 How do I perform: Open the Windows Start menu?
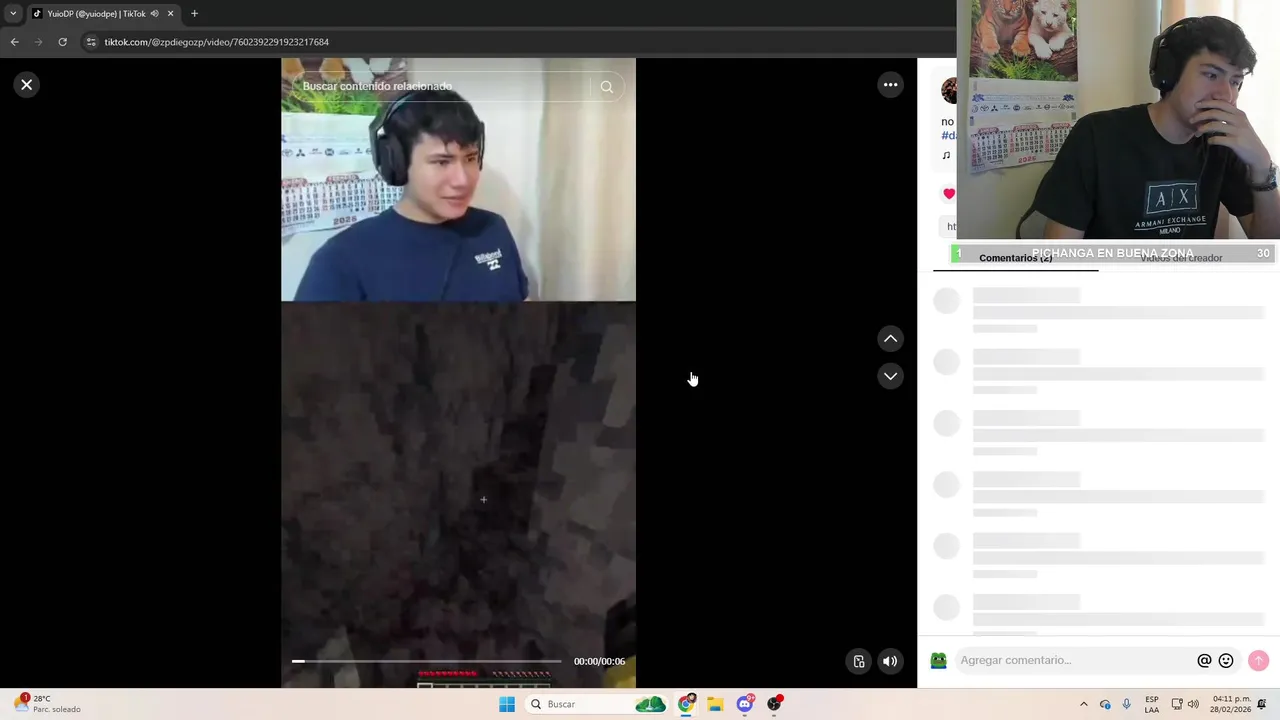507,704
